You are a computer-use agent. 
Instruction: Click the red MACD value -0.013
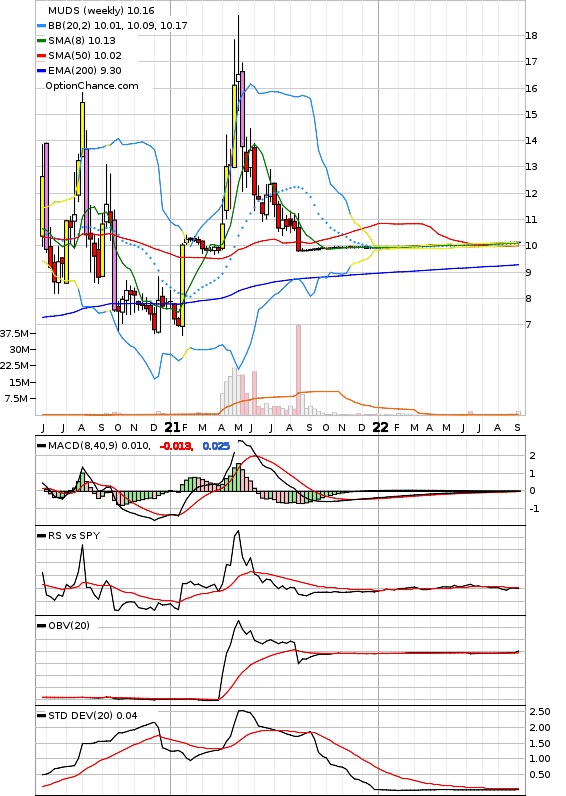click(176, 446)
